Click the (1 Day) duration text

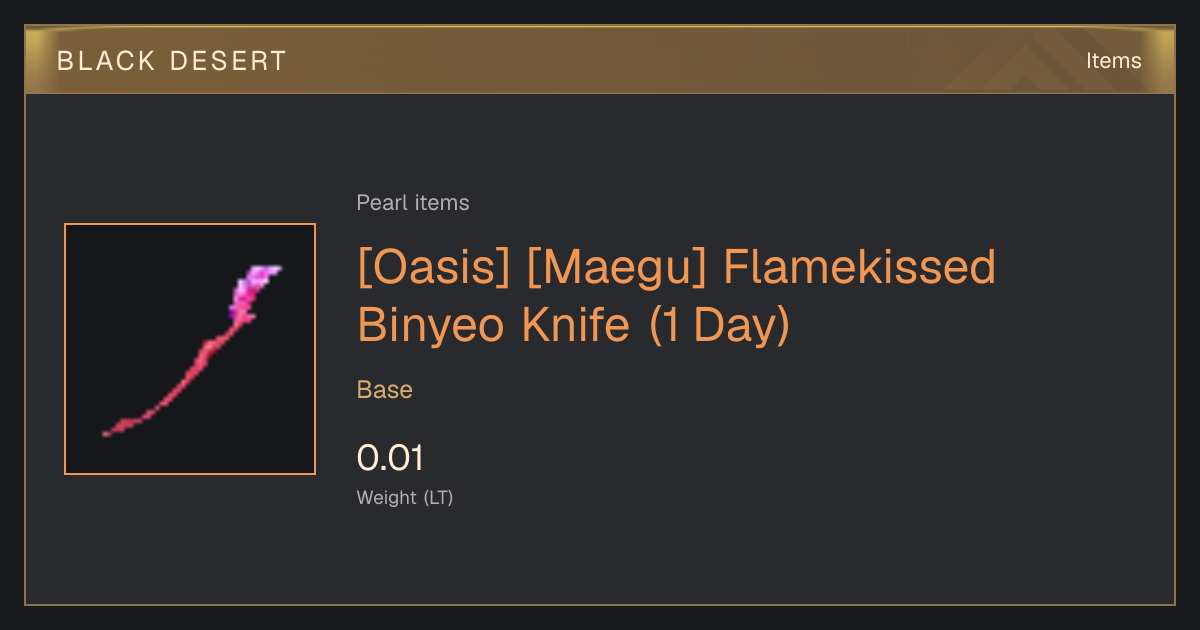click(x=720, y=325)
